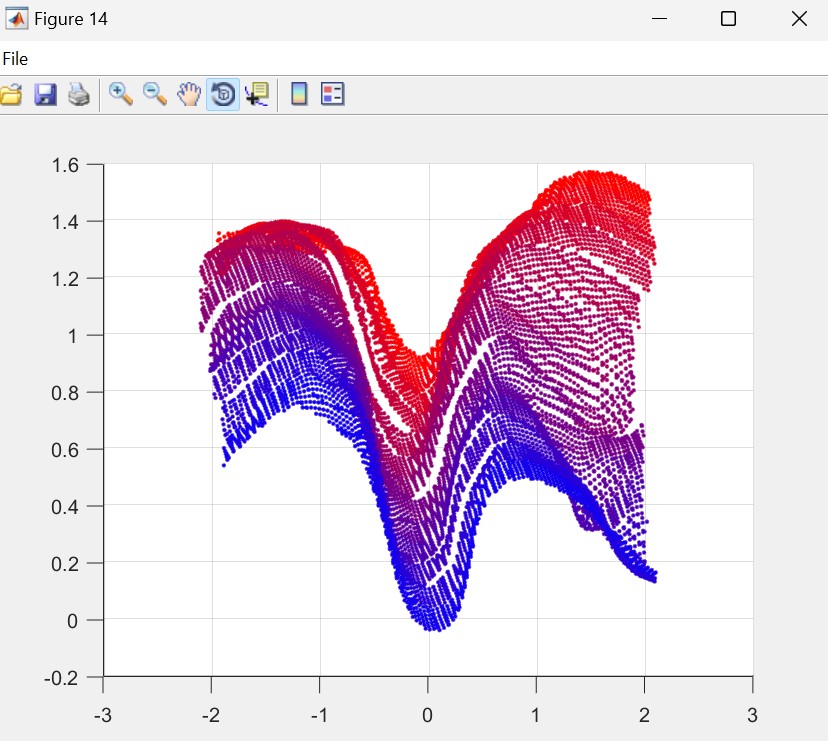
Task: Enable the Pan hand tool
Action: [x=189, y=95]
